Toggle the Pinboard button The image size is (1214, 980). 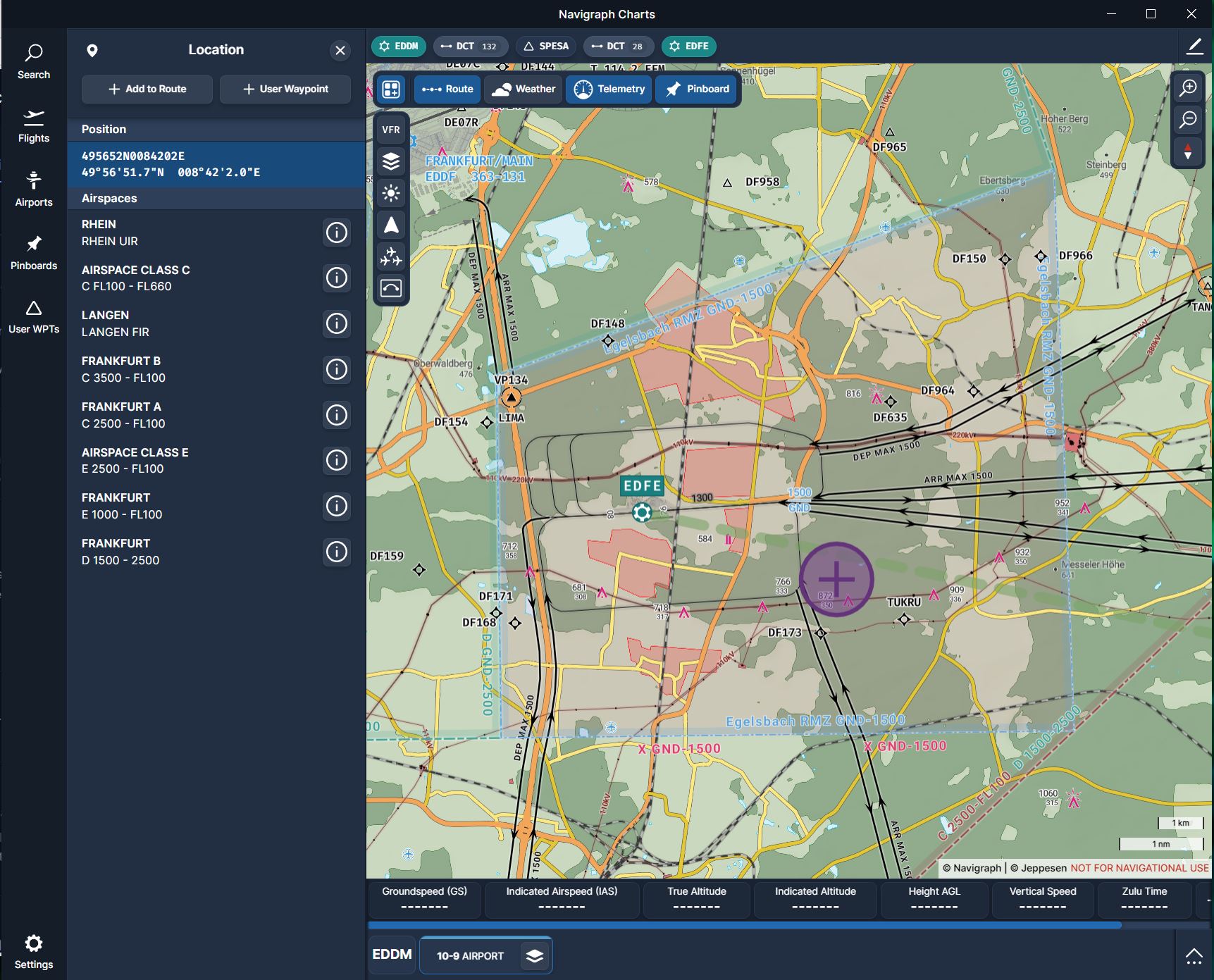click(698, 89)
